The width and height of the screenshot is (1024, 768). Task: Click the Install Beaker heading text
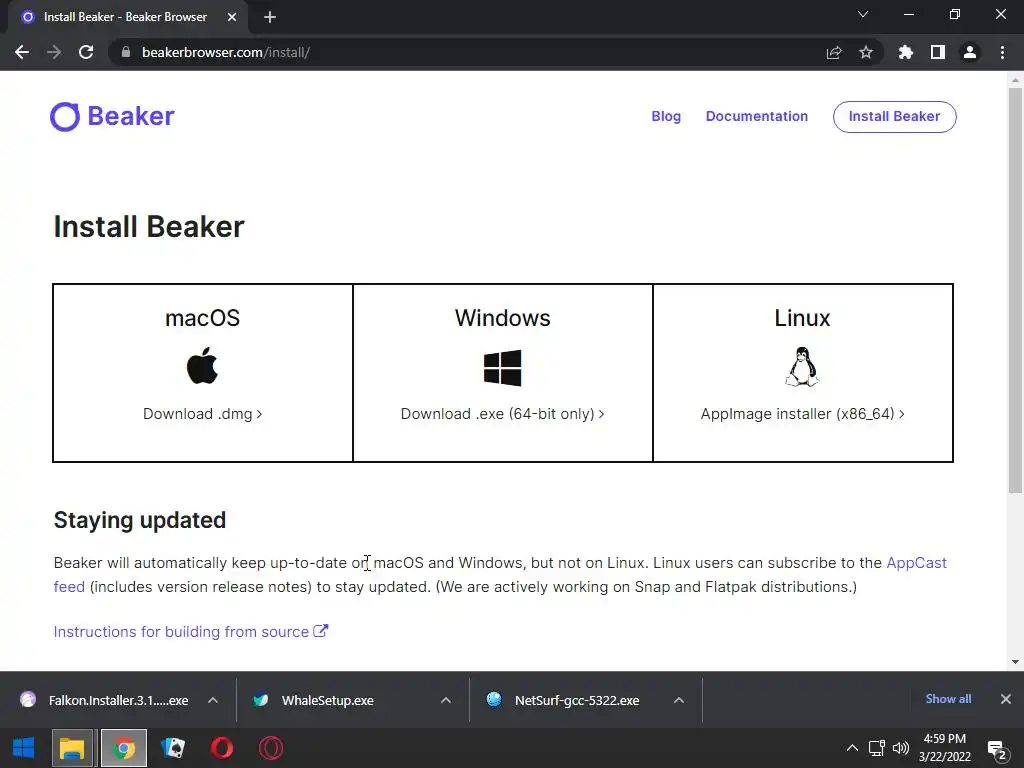point(149,227)
